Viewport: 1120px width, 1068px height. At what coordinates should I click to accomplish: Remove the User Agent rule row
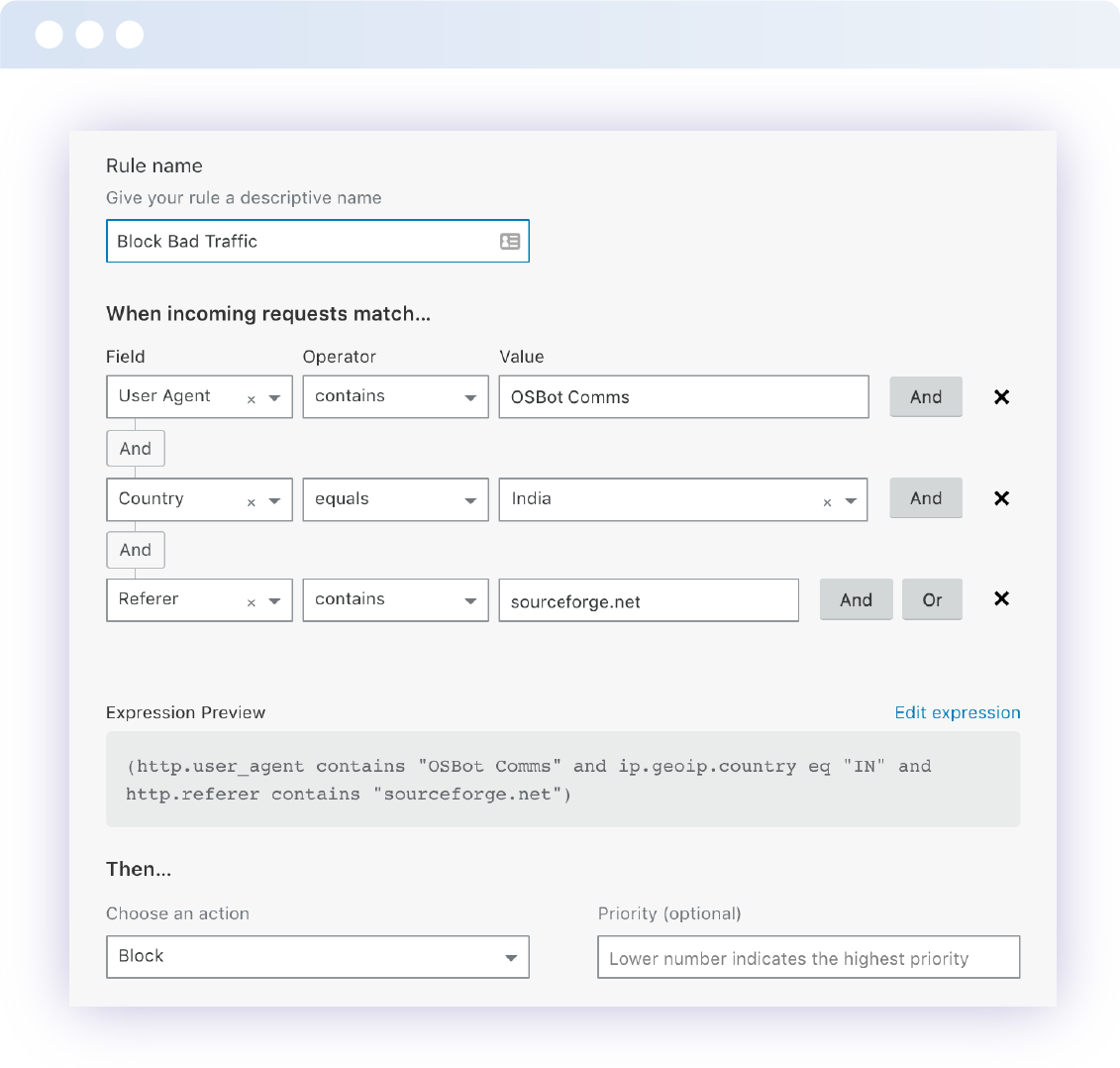[x=1001, y=397]
